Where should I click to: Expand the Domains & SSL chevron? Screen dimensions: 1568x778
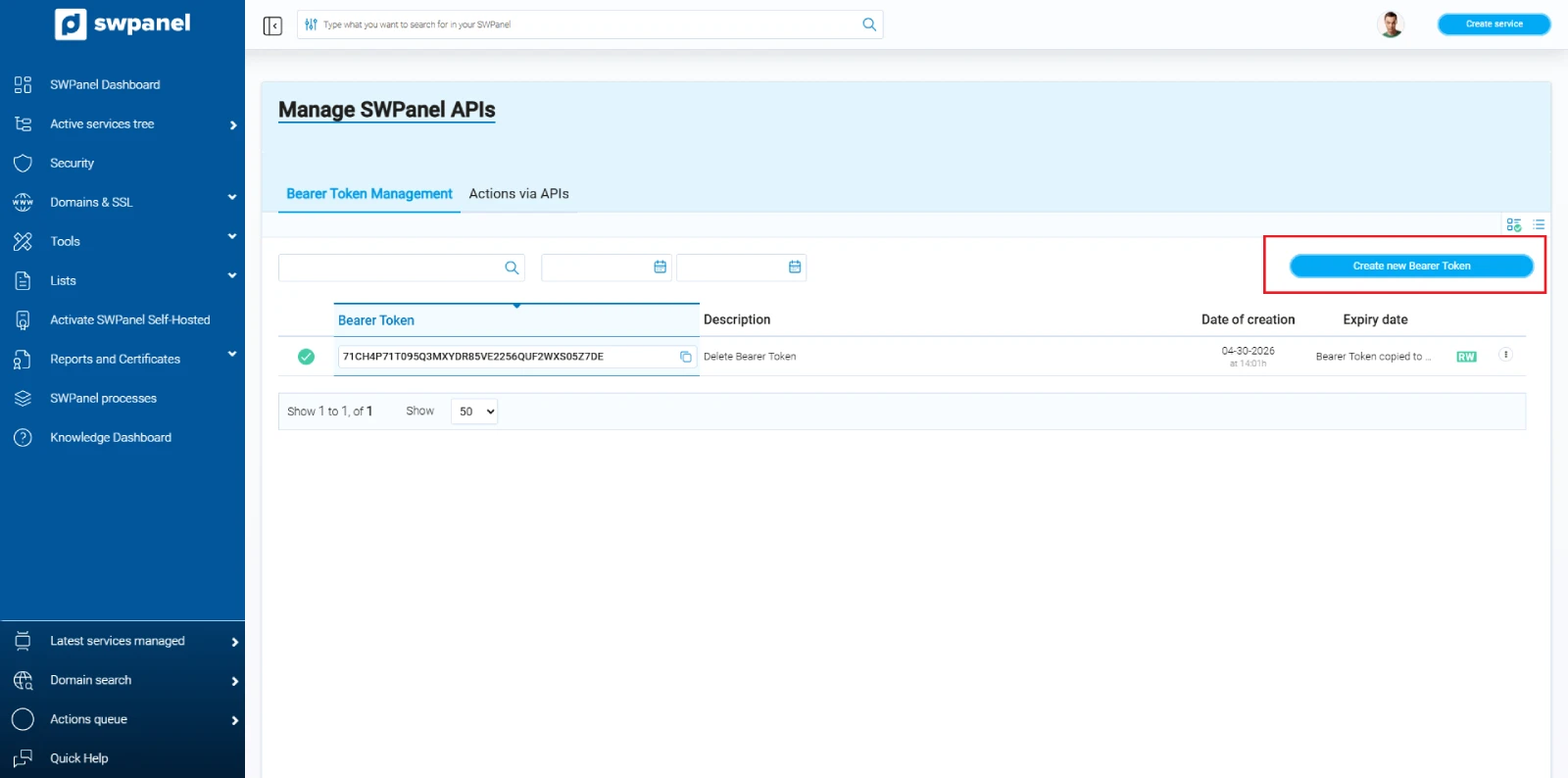(232, 197)
